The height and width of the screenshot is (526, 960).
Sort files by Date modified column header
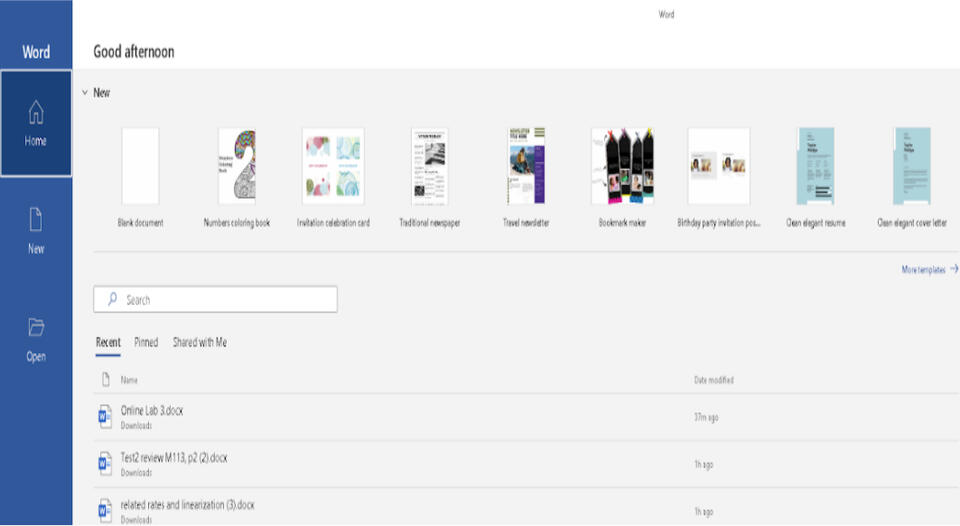[713, 380]
